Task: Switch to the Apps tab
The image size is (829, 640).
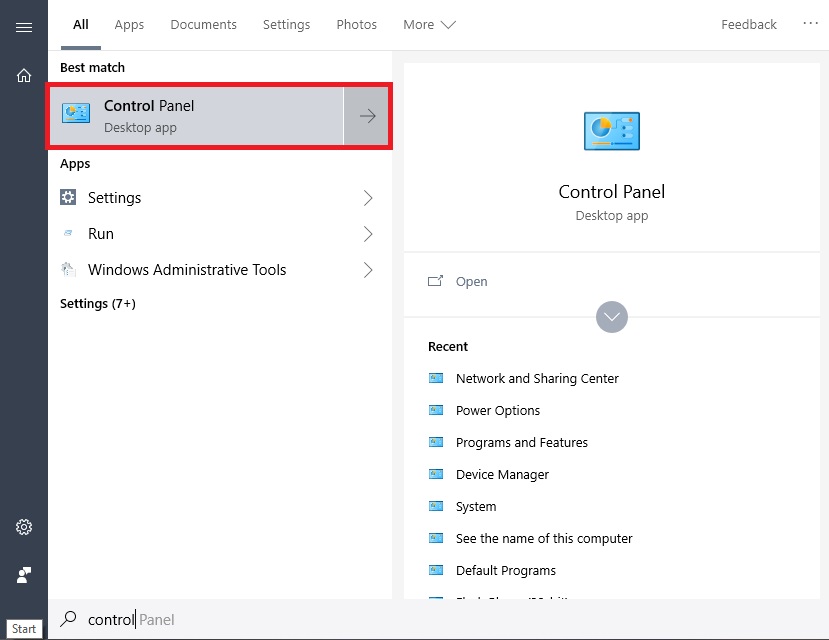Action: [x=129, y=25]
